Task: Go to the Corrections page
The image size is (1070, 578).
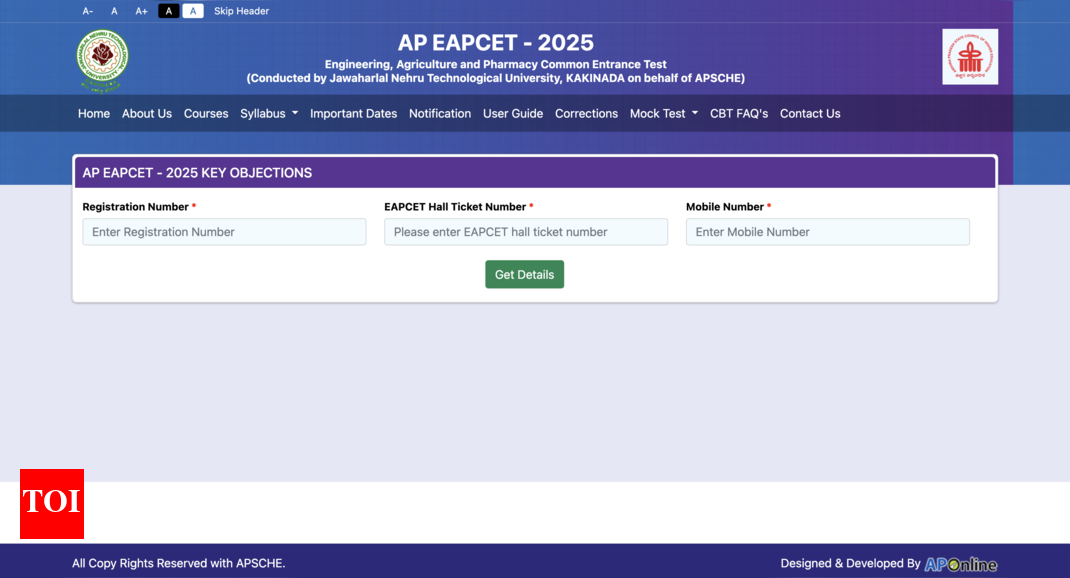Action: click(586, 114)
